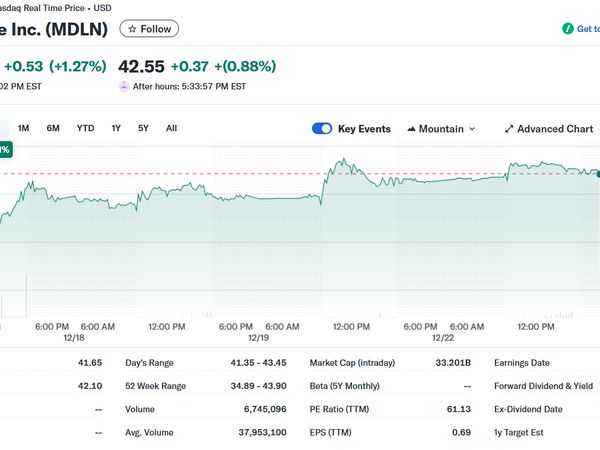Click the after hours price 42.55

140,66
